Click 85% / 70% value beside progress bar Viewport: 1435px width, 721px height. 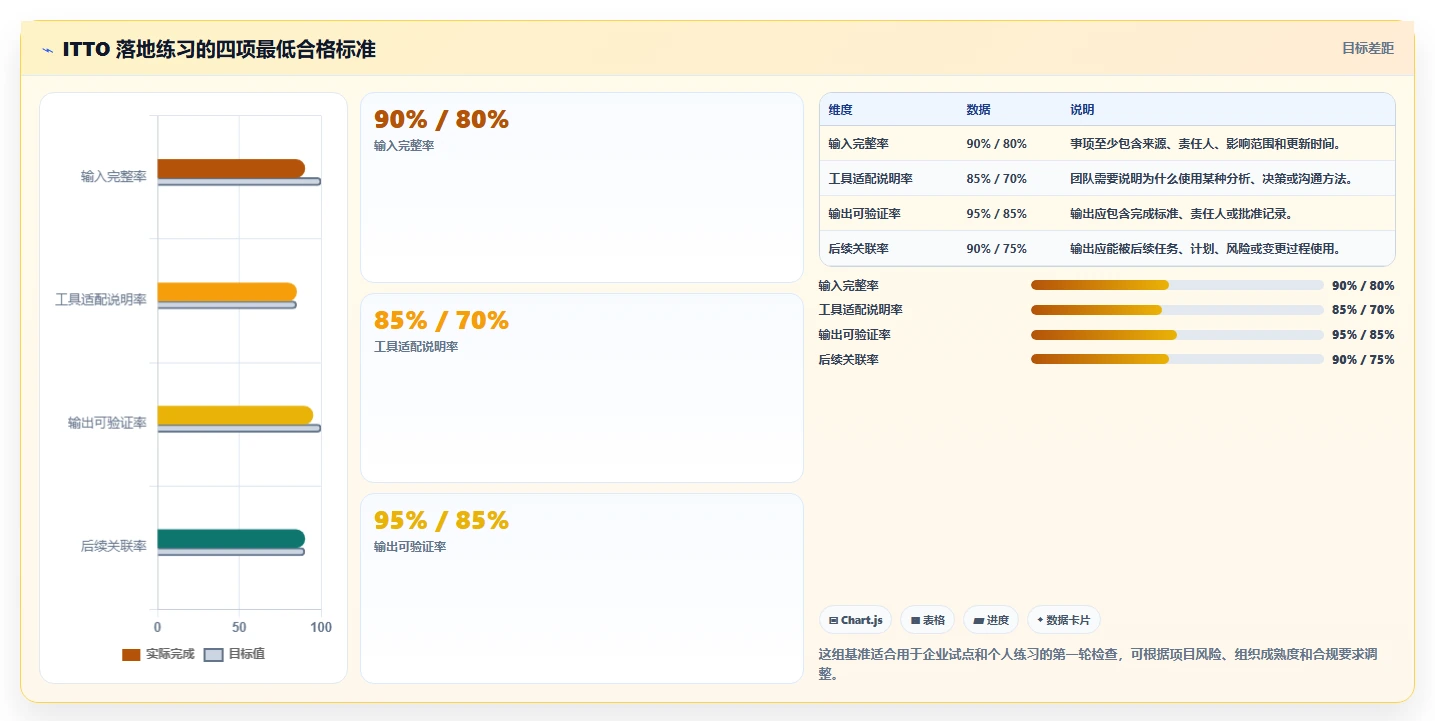point(1363,310)
